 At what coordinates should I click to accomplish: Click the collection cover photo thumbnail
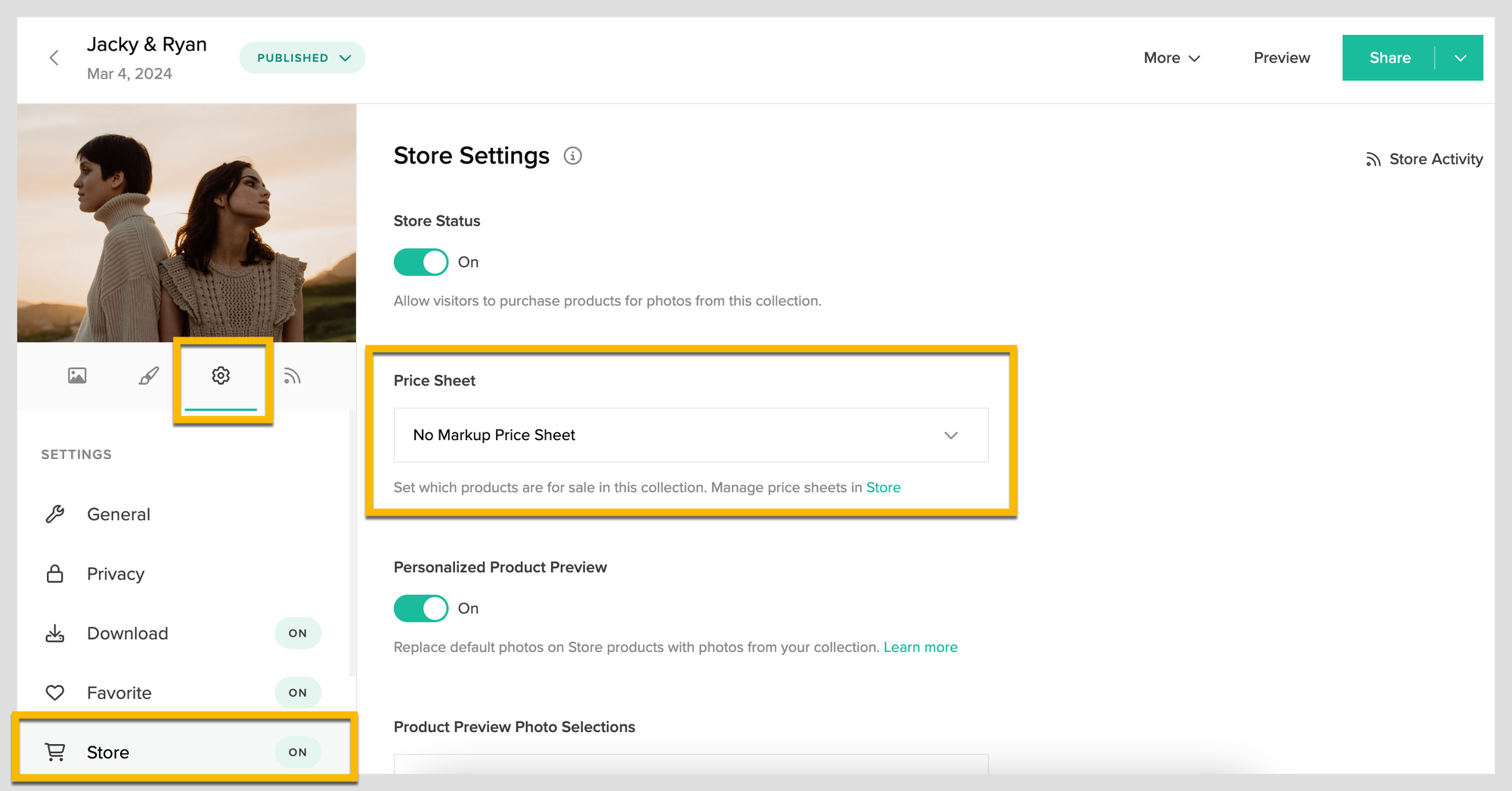[187, 223]
